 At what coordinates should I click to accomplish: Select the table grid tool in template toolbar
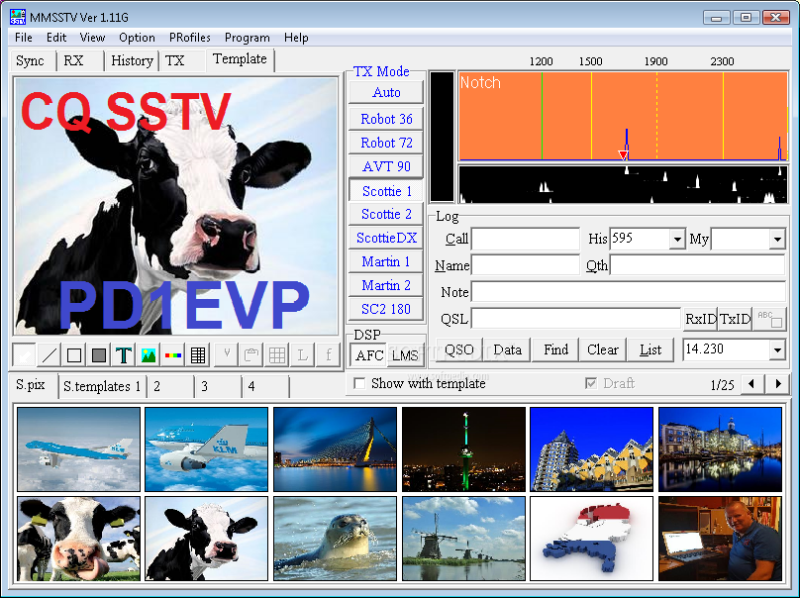pyautogui.click(x=198, y=355)
